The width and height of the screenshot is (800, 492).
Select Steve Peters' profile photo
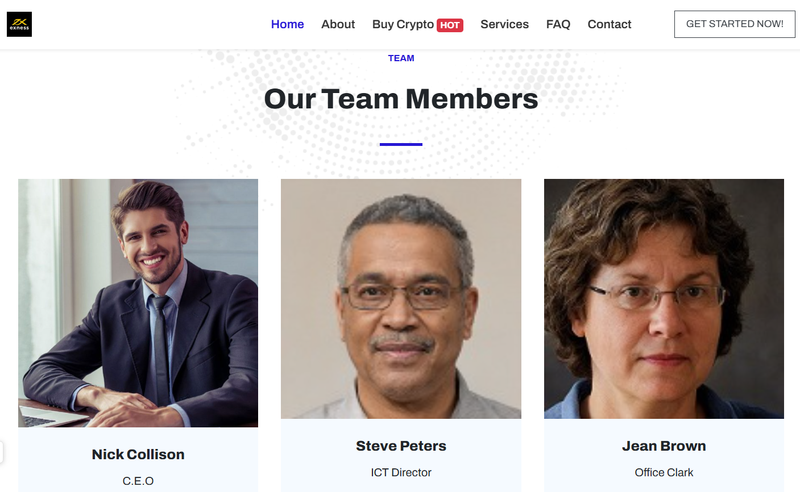coord(401,299)
